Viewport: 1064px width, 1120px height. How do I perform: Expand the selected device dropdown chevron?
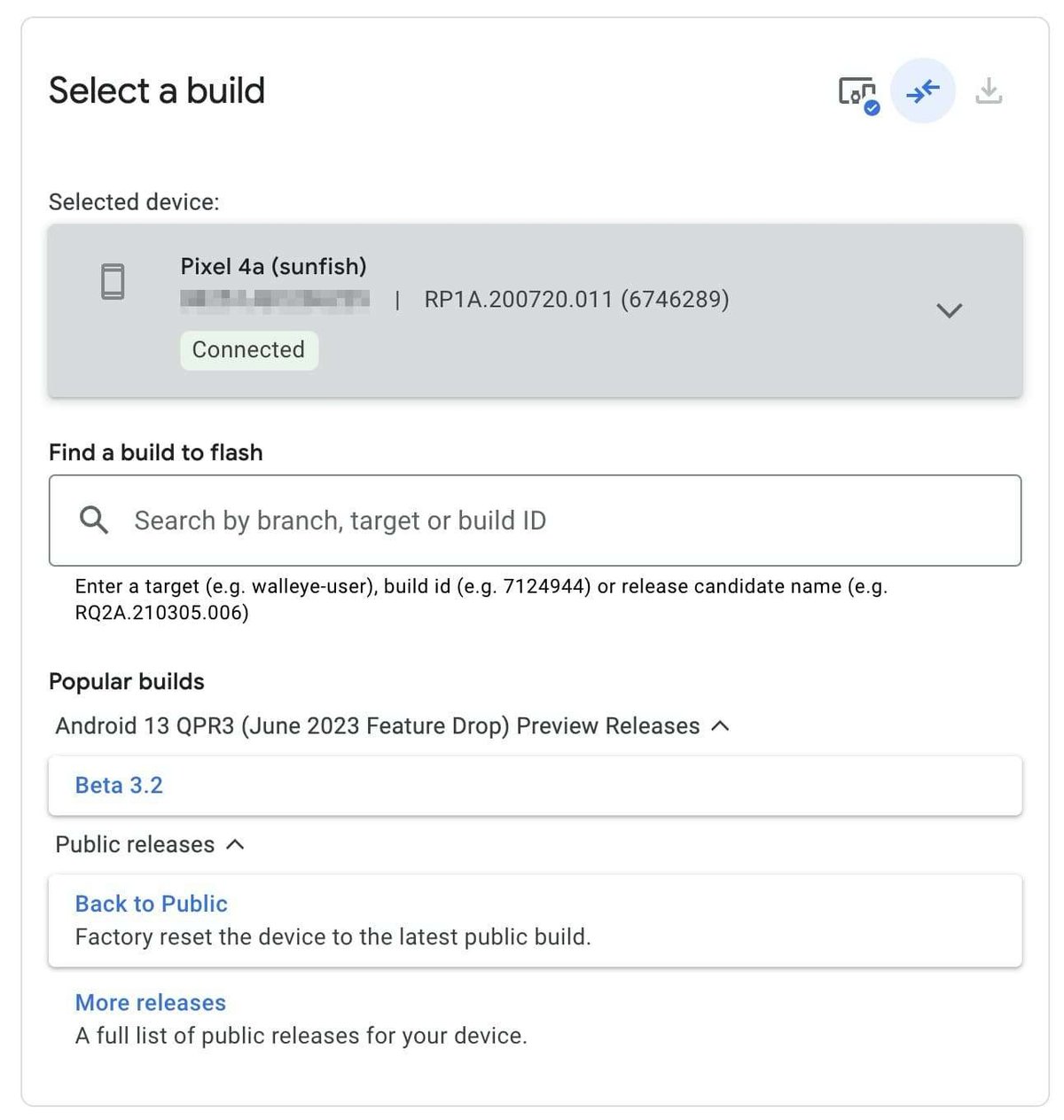click(x=949, y=310)
